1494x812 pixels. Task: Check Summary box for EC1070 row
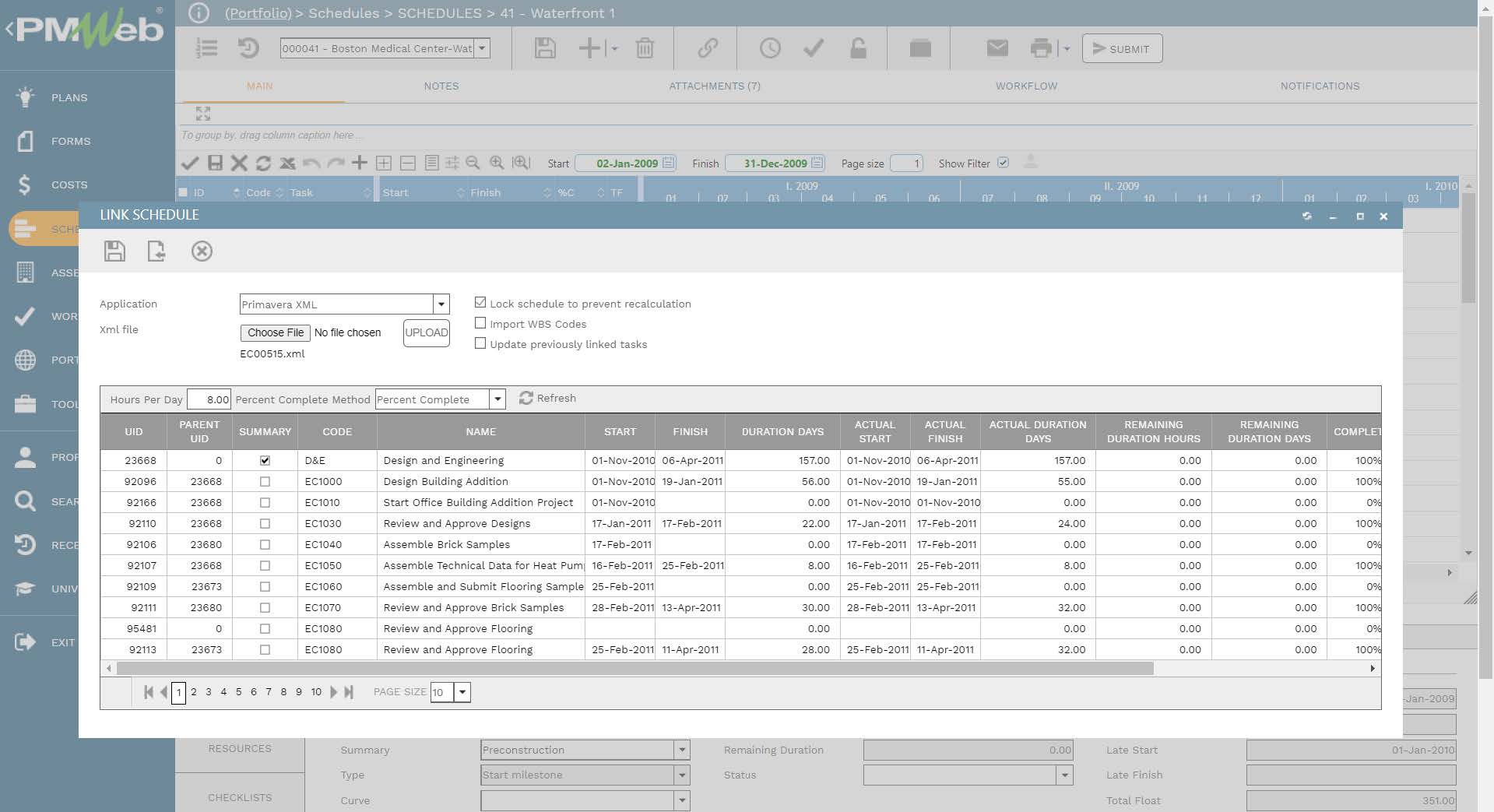point(265,607)
